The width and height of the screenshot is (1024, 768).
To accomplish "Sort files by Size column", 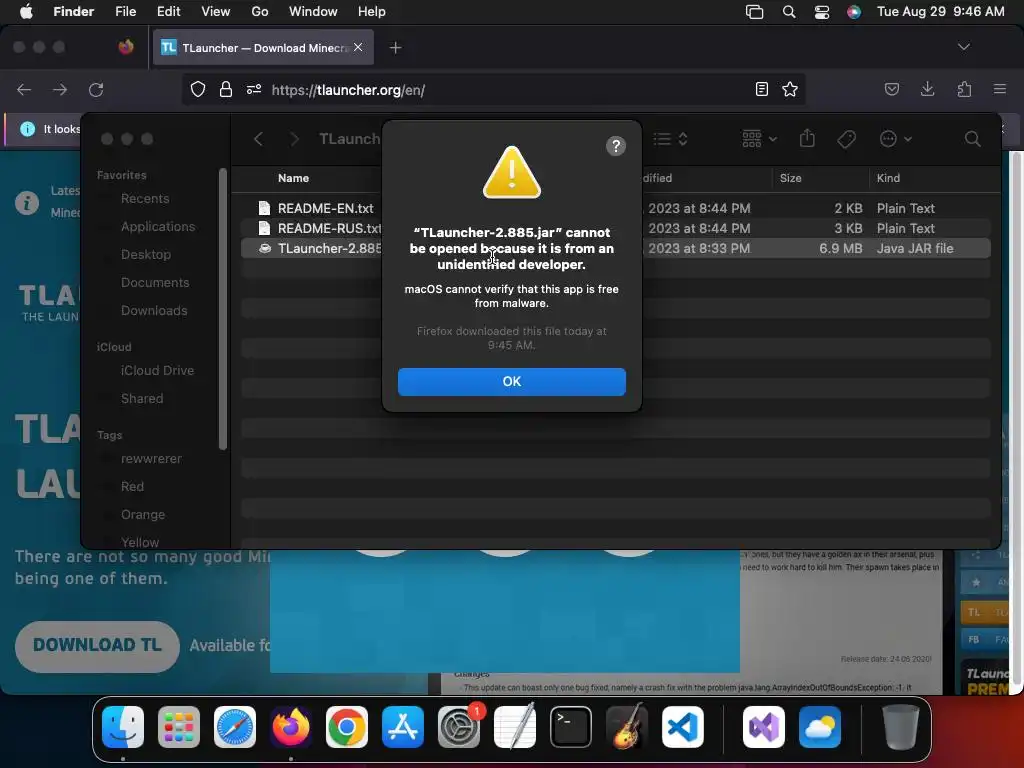I will pyautogui.click(x=790, y=178).
